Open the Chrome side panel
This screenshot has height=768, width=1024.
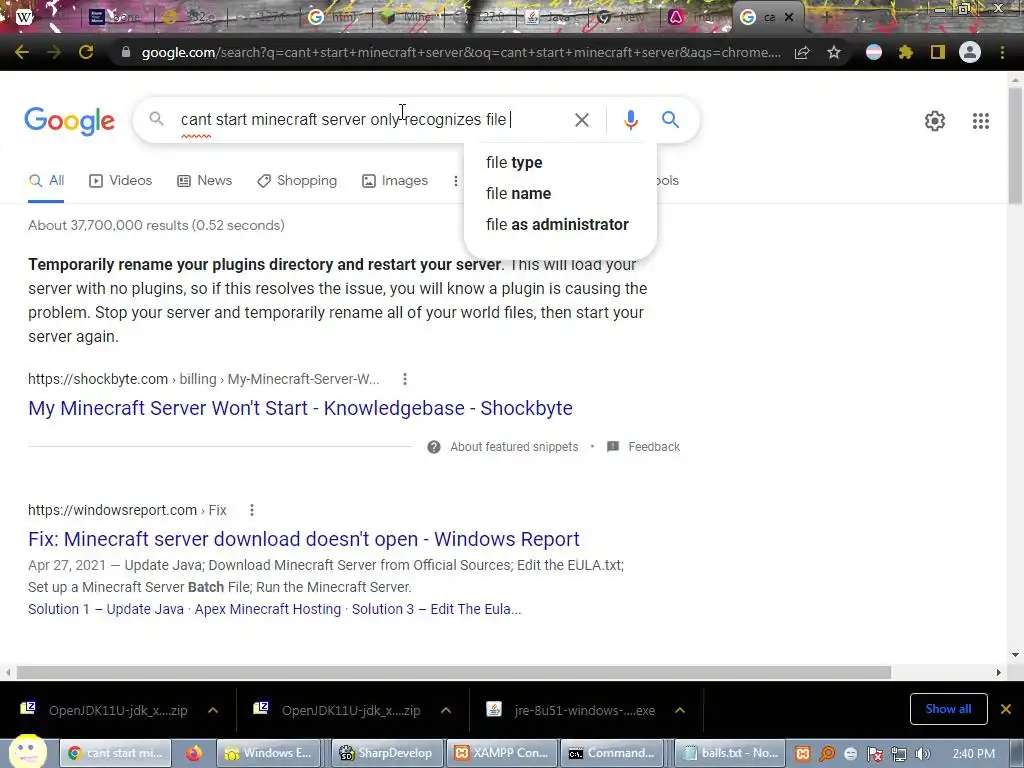coord(938,52)
